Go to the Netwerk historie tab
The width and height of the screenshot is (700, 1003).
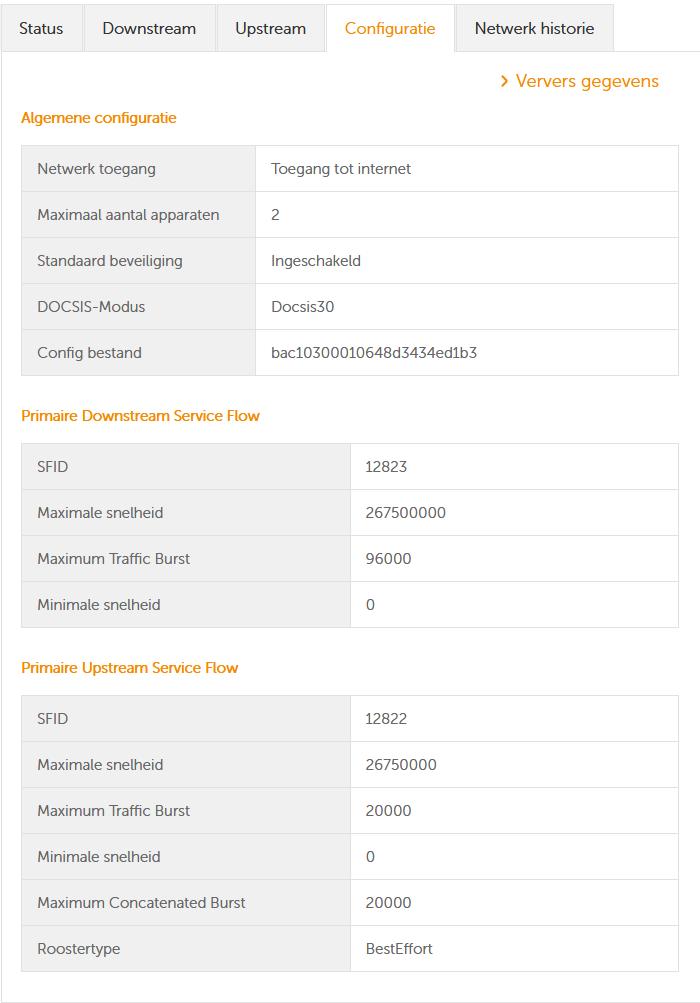534,28
